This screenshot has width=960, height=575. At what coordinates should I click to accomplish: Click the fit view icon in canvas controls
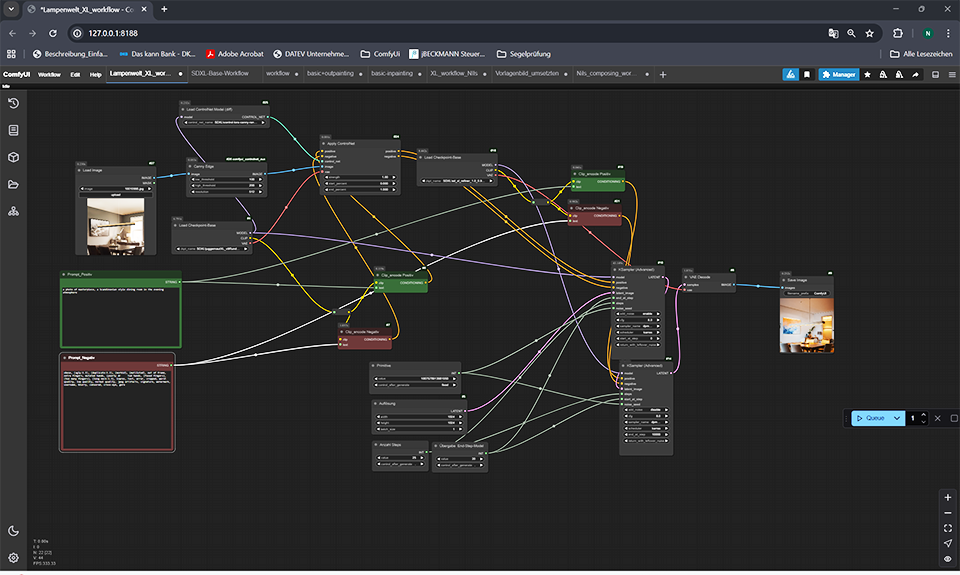947,528
